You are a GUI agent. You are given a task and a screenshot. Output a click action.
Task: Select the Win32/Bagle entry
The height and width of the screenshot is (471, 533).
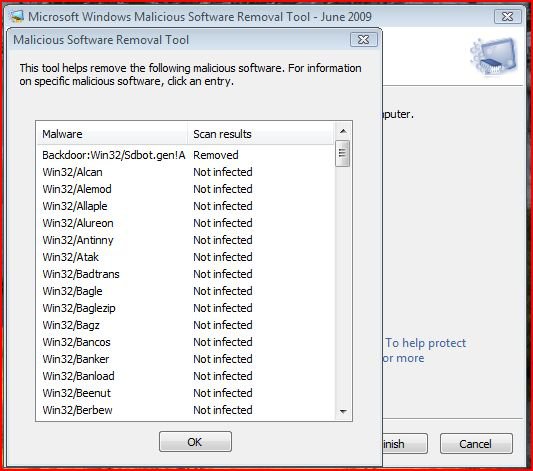[x=185, y=291]
